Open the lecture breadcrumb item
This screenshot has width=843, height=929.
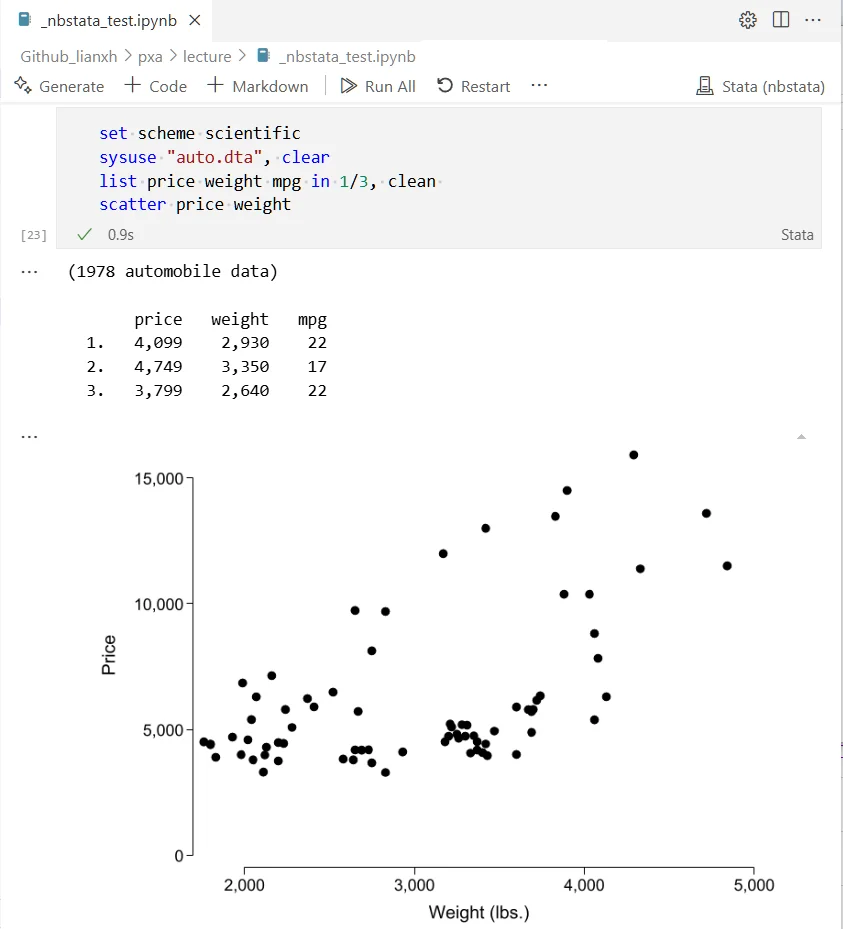(x=207, y=56)
